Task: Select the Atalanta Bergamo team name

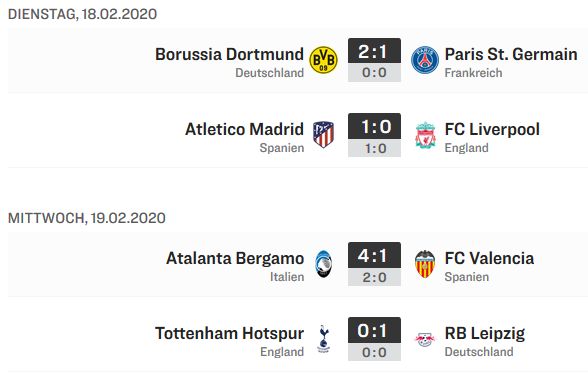Action: 235,258
